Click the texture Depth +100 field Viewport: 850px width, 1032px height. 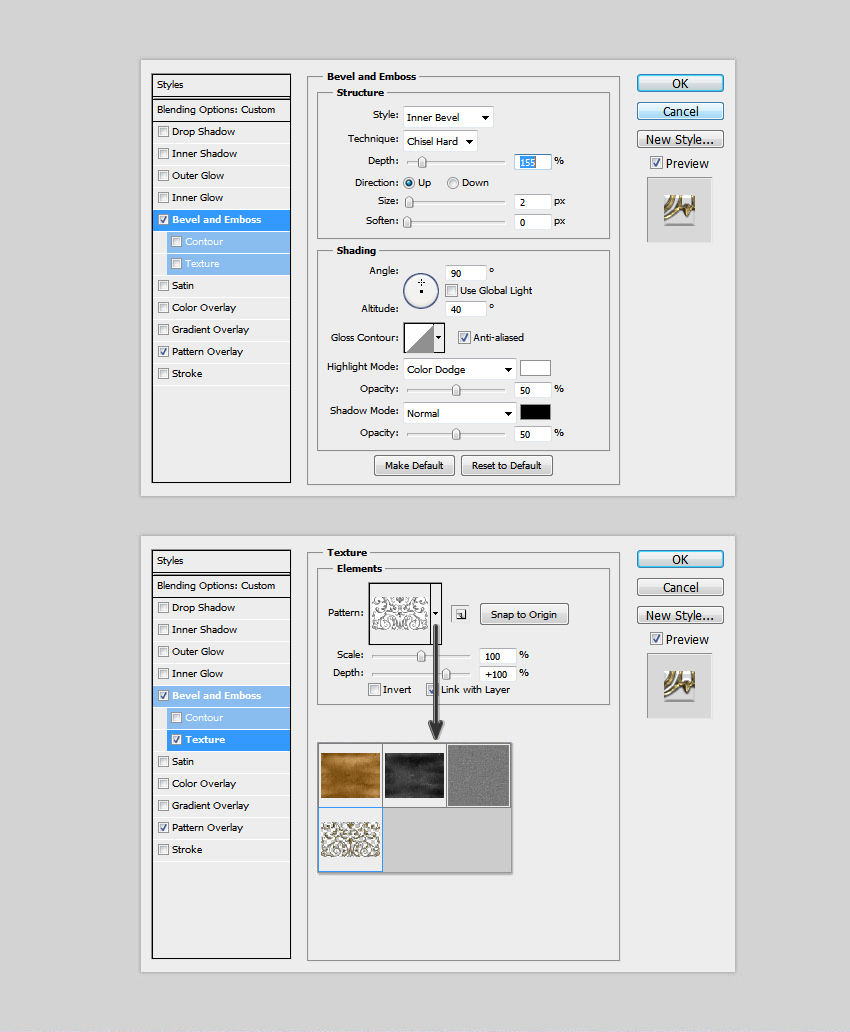(x=497, y=674)
